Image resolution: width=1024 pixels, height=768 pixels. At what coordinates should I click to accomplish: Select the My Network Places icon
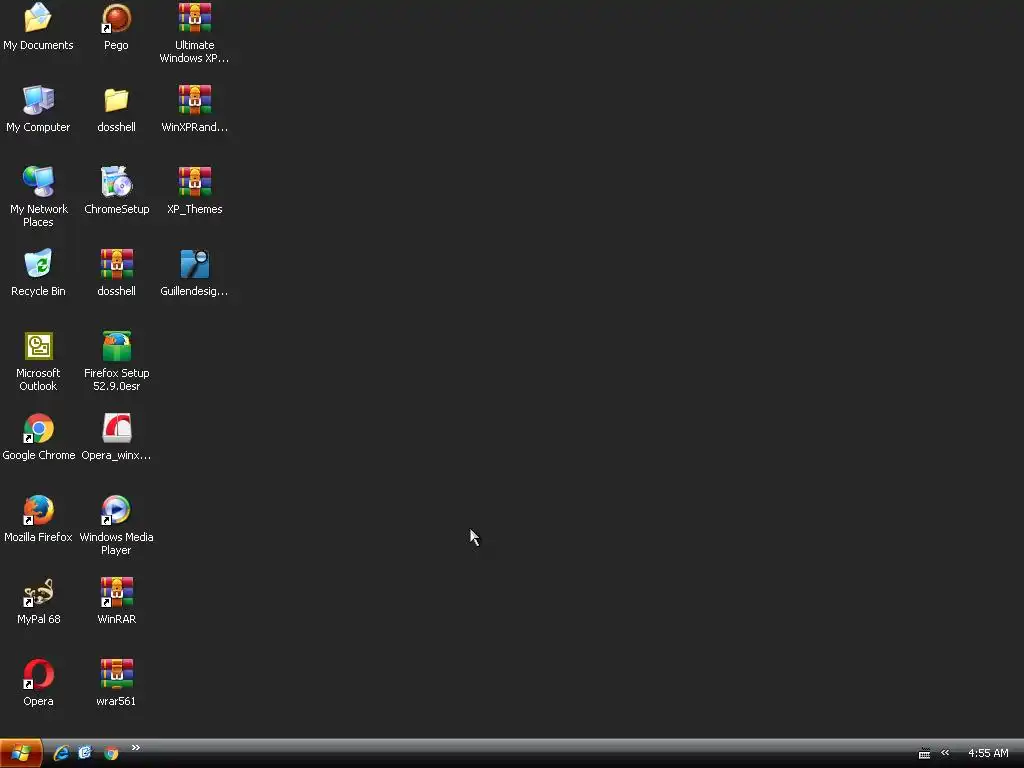[38, 182]
